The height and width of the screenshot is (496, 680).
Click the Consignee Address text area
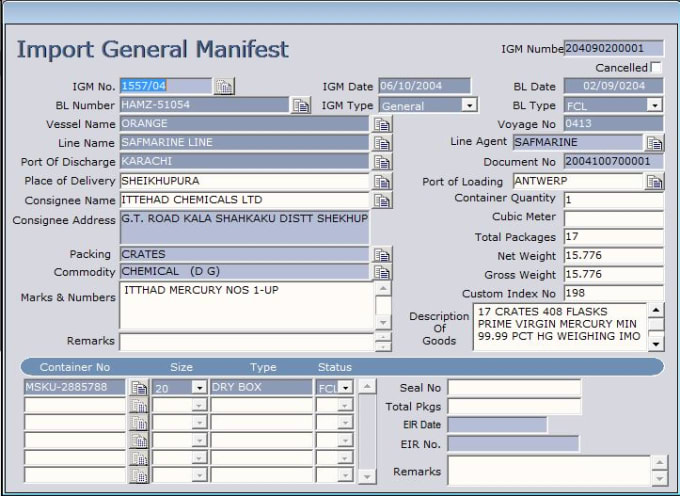[x=245, y=227]
